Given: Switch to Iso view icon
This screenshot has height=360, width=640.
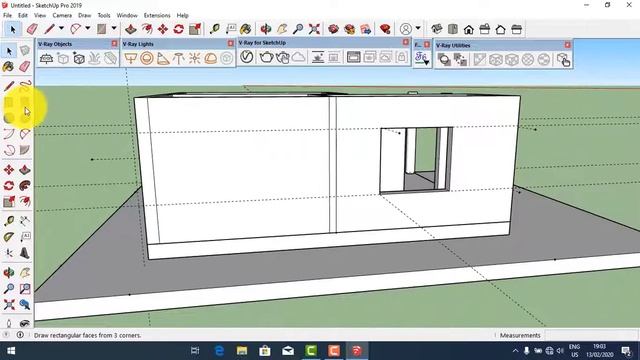Looking at the screenshot, I should pyautogui.click(x=437, y=29).
